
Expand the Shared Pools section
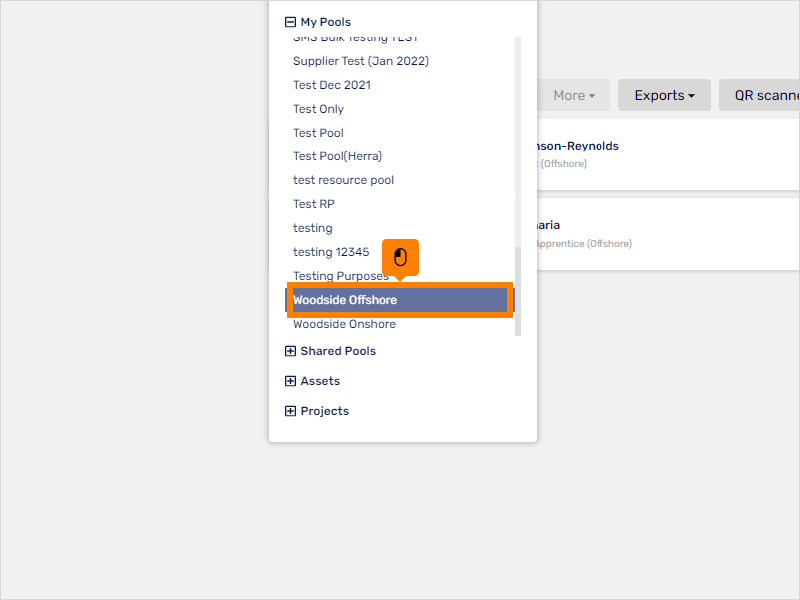[x=290, y=351]
